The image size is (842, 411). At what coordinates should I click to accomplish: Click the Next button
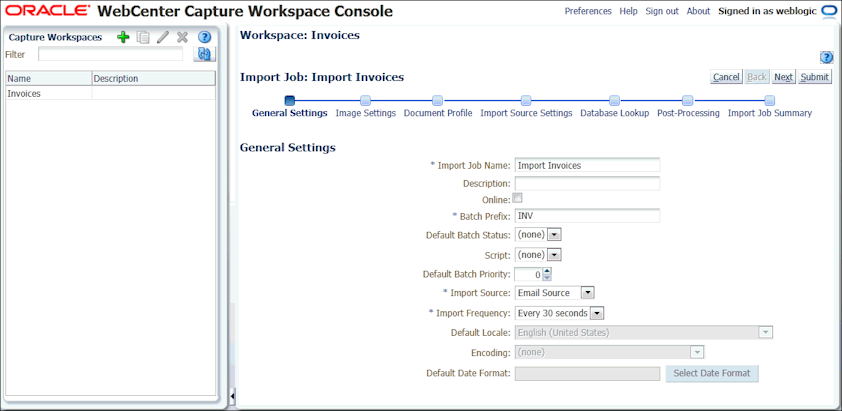(x=783, y=77)
